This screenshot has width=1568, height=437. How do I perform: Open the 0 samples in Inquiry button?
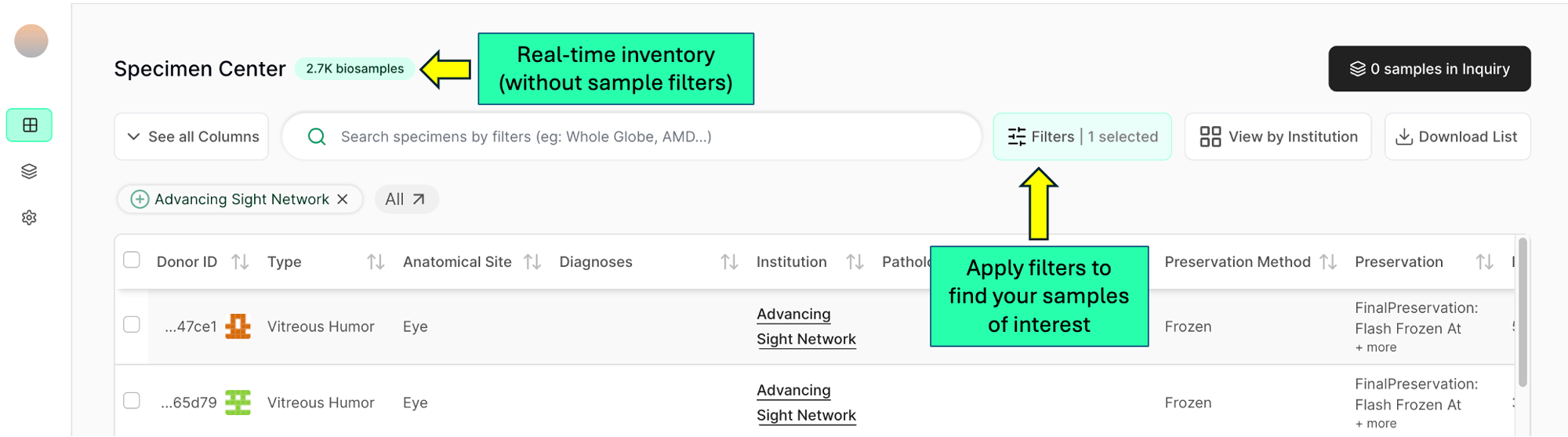tap(1429, 69)
